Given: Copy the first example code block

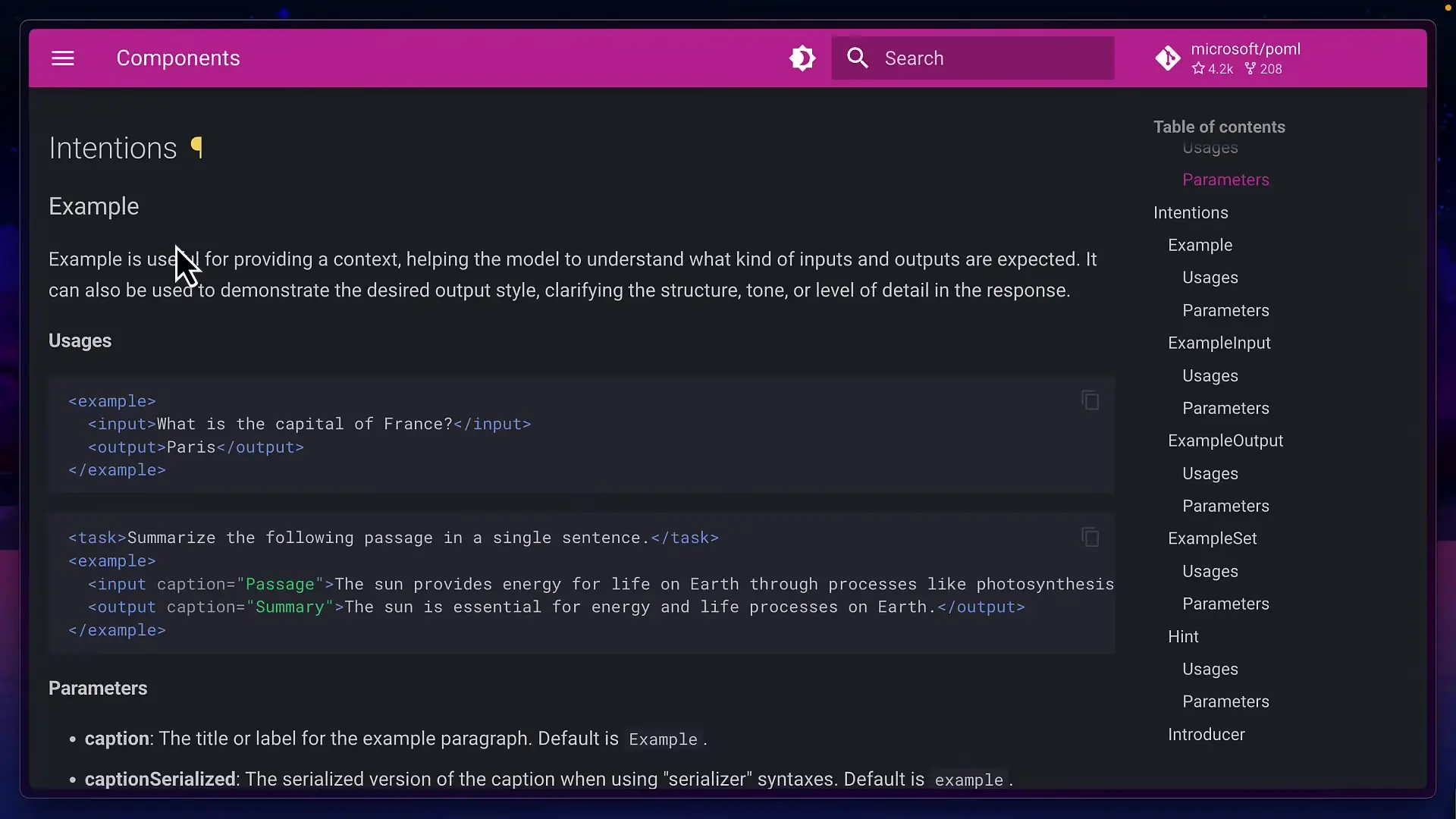Looking at the screenshot, I should point(1090,400).
